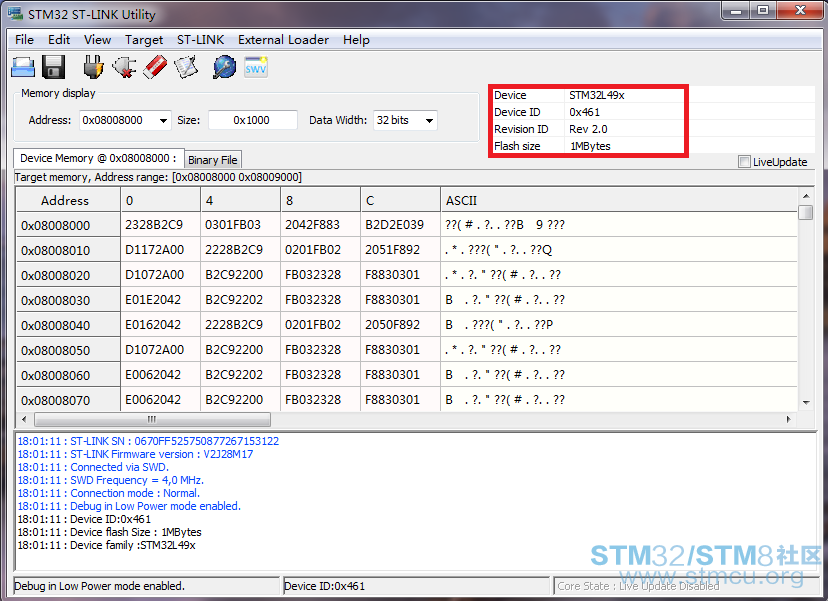This screenshot has height=601, width=828.
Task: Select memory cell D1172A00
Action: coord(161,250)
